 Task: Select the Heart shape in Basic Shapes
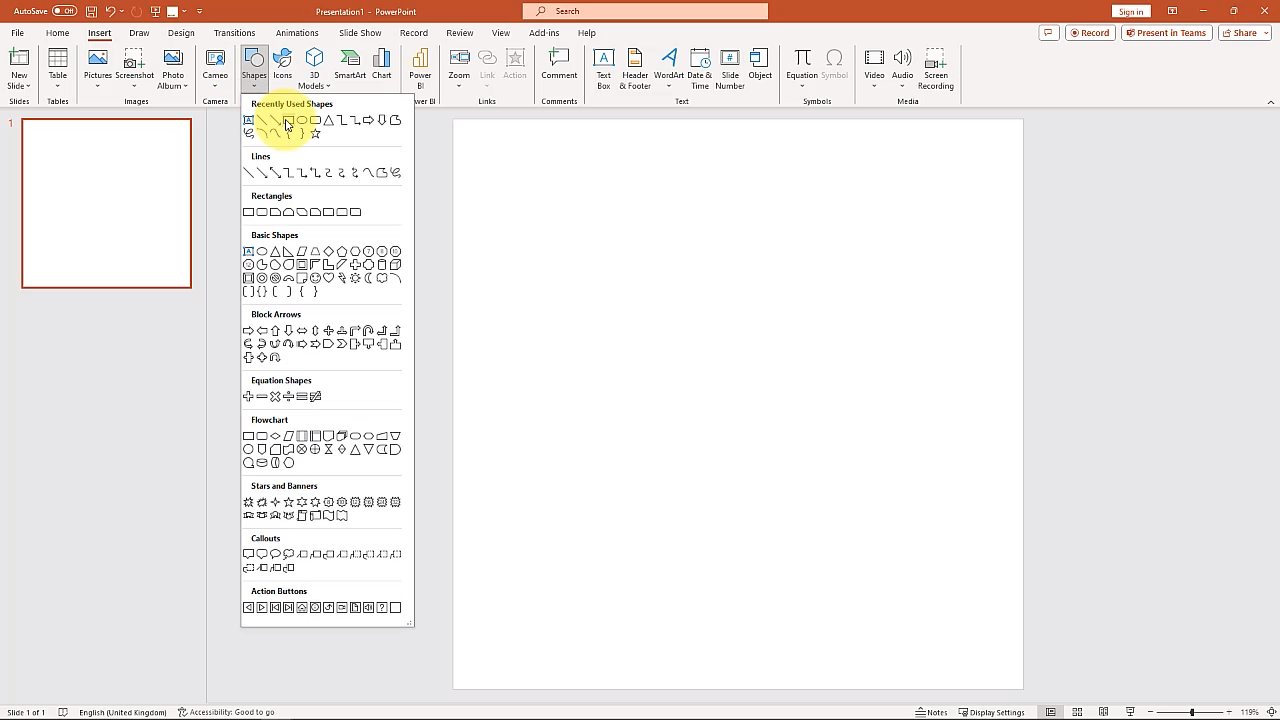click(328, 278)
